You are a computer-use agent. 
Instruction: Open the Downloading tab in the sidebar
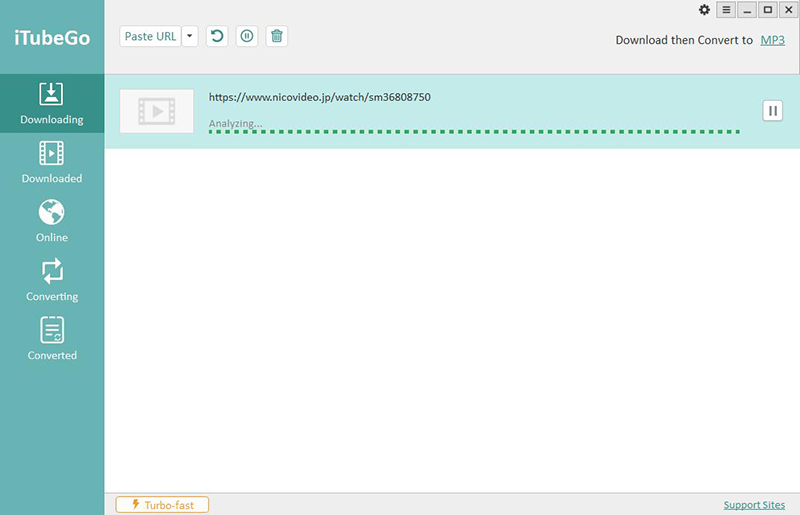(52, 104)
